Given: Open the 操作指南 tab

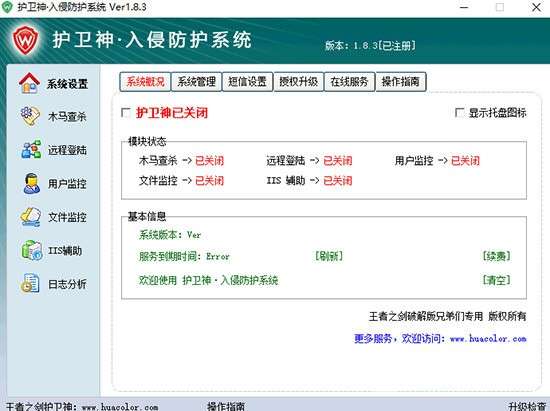Looking at the screenshot, I should pos(401,82).
